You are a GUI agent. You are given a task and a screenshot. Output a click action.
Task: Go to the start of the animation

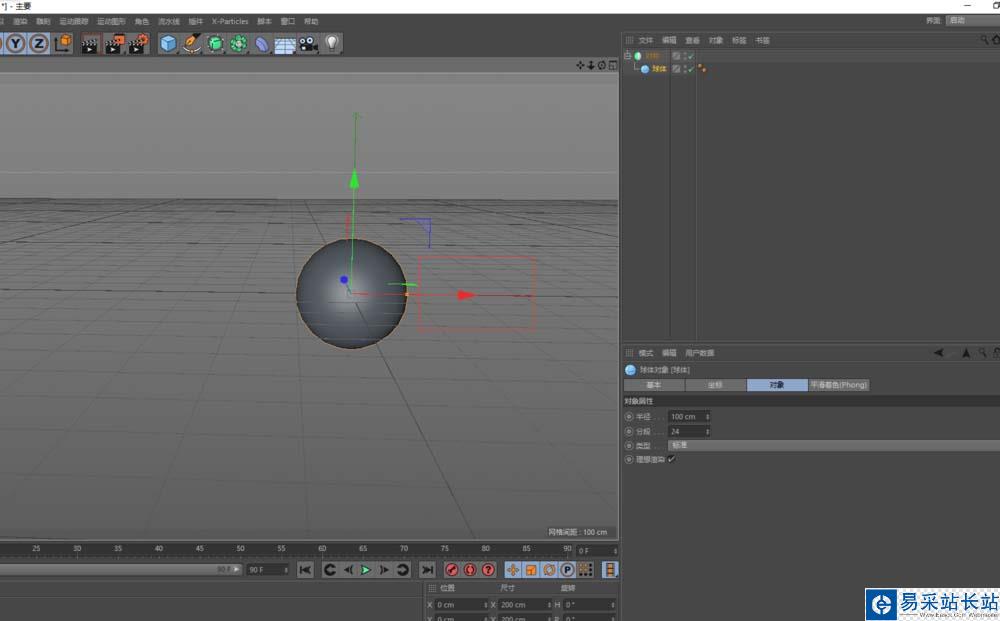305,570
